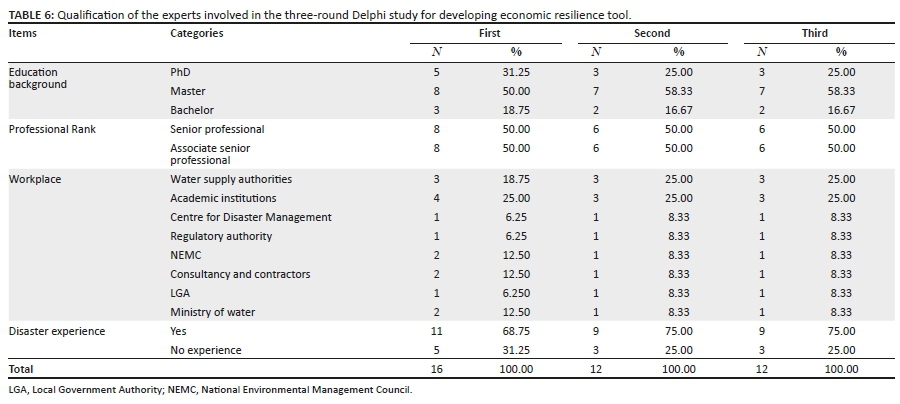Click the First round column header

point(487,33)
